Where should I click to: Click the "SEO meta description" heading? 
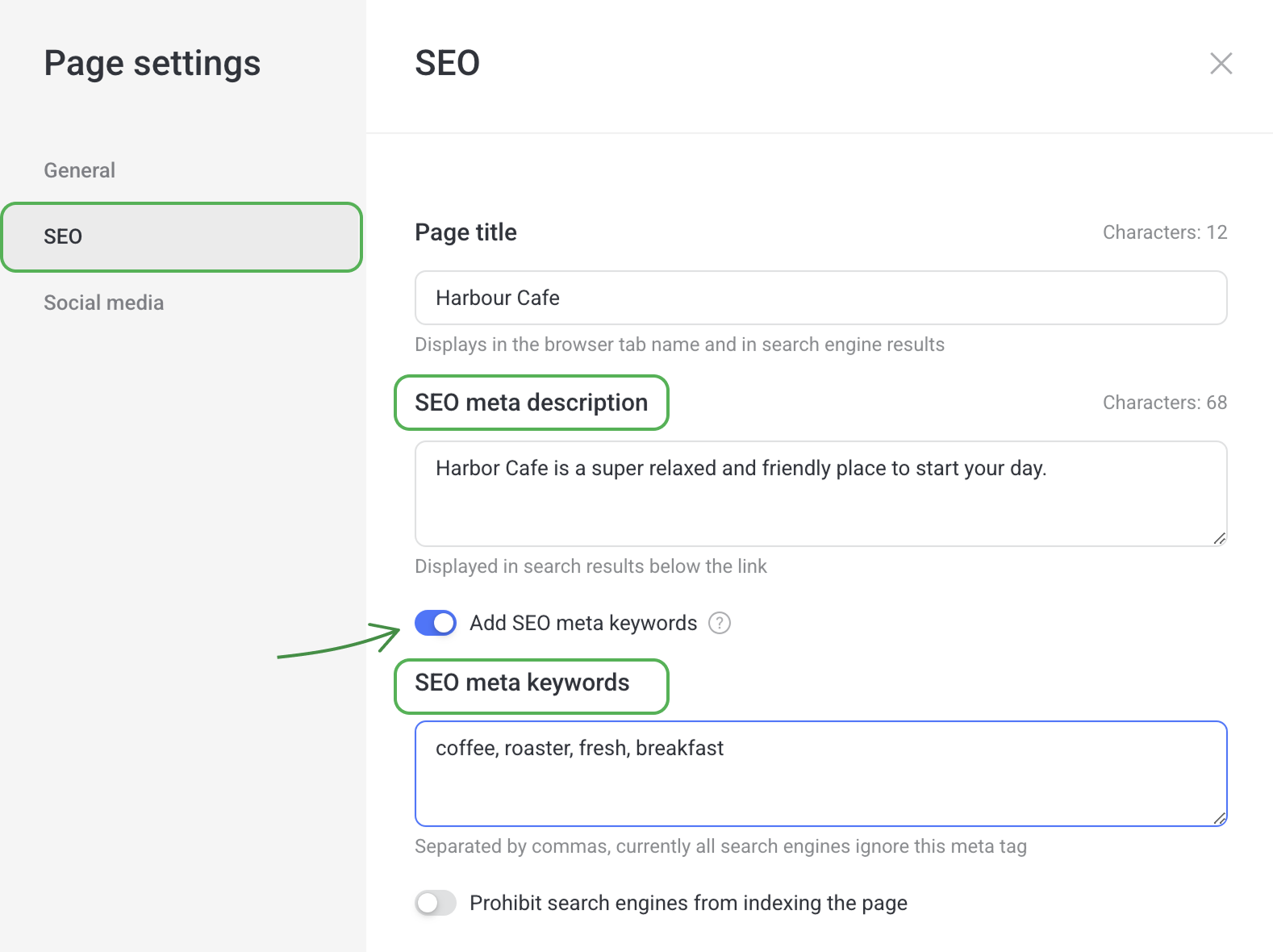click(x=531, y=403)
